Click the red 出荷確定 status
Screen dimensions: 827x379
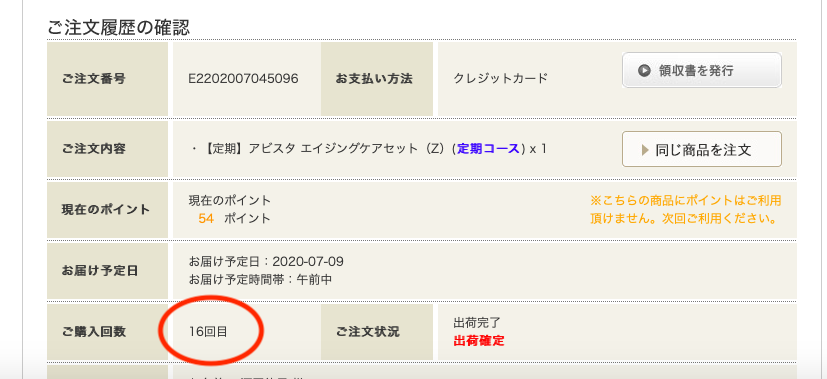click(x=479, y=341)
